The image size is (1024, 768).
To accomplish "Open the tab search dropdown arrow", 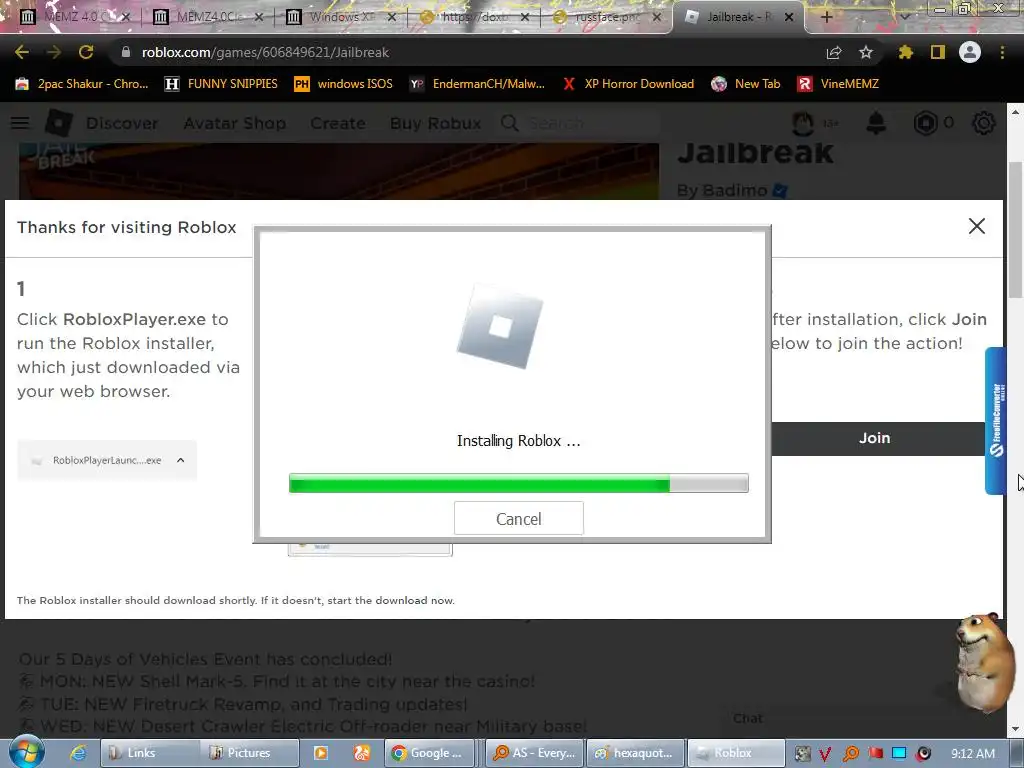I will pos(904,17).
